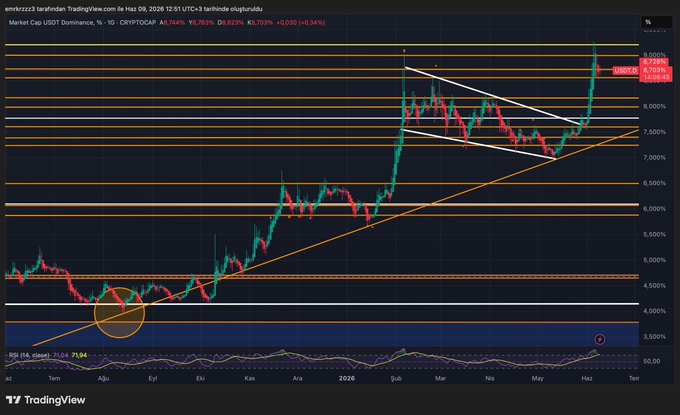Click the 6,000% price axis label
The height and width of the screenshot is (415, 680).
point(654,209)
